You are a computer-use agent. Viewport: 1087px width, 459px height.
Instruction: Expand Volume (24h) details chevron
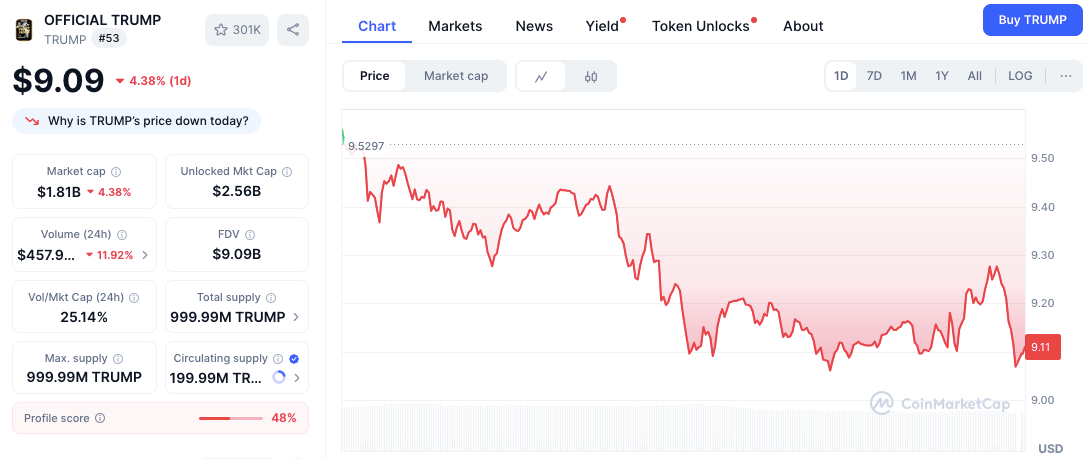click(145, 255)
